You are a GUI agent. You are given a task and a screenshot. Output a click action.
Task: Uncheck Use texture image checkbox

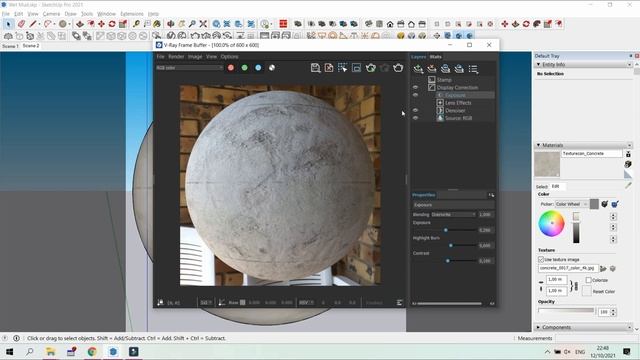tap(541, 260)
